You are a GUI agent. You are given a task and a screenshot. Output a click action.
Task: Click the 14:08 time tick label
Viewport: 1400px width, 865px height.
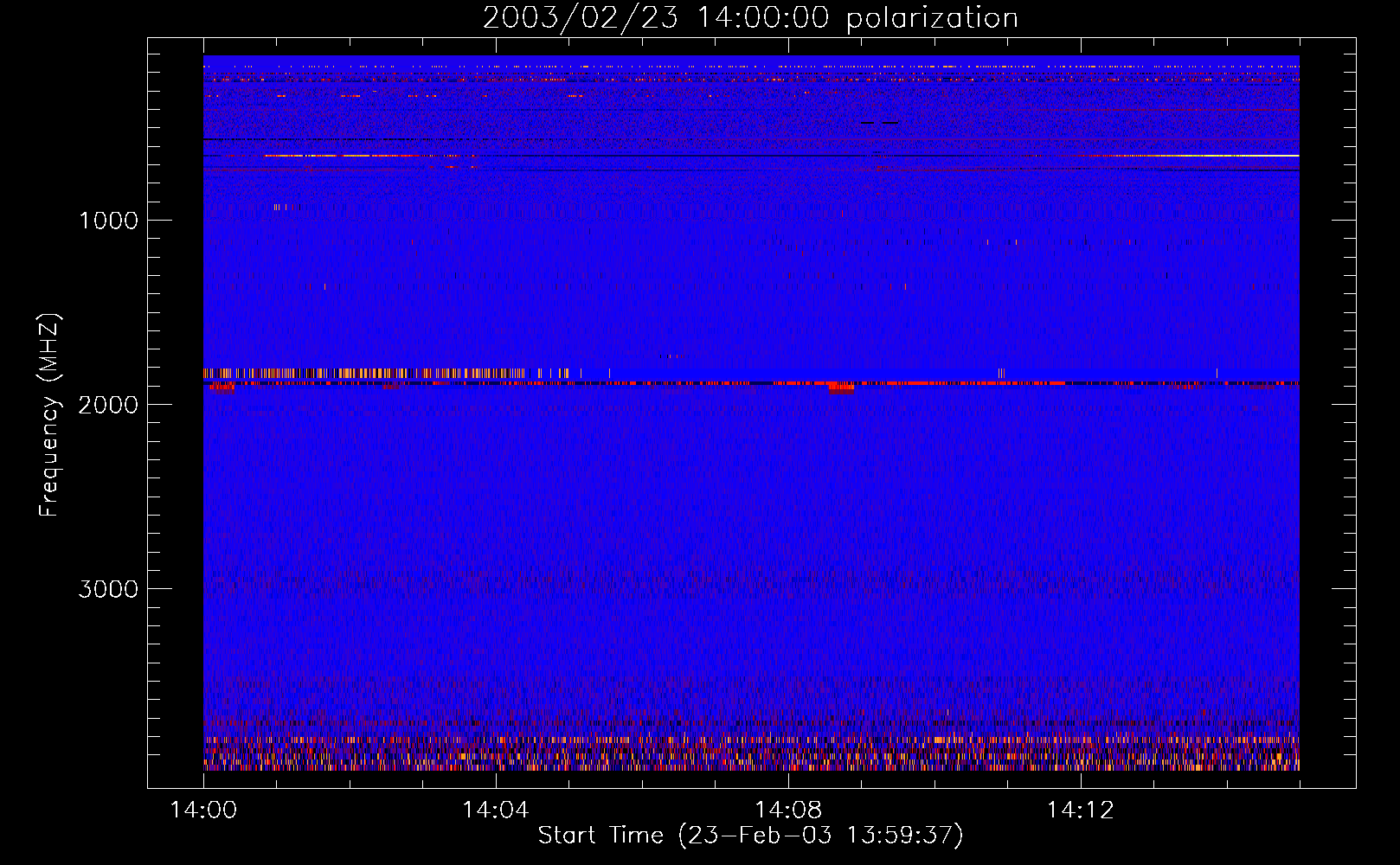point(788,811)
